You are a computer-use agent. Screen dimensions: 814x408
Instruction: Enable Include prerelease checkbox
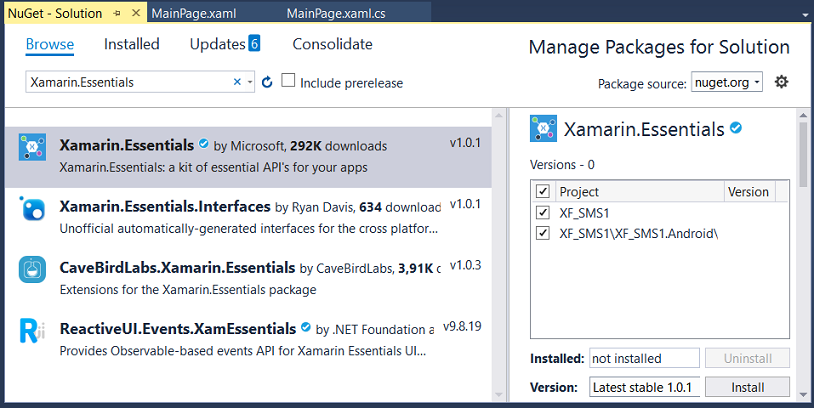pyautogui.click(x=288, y=80)
